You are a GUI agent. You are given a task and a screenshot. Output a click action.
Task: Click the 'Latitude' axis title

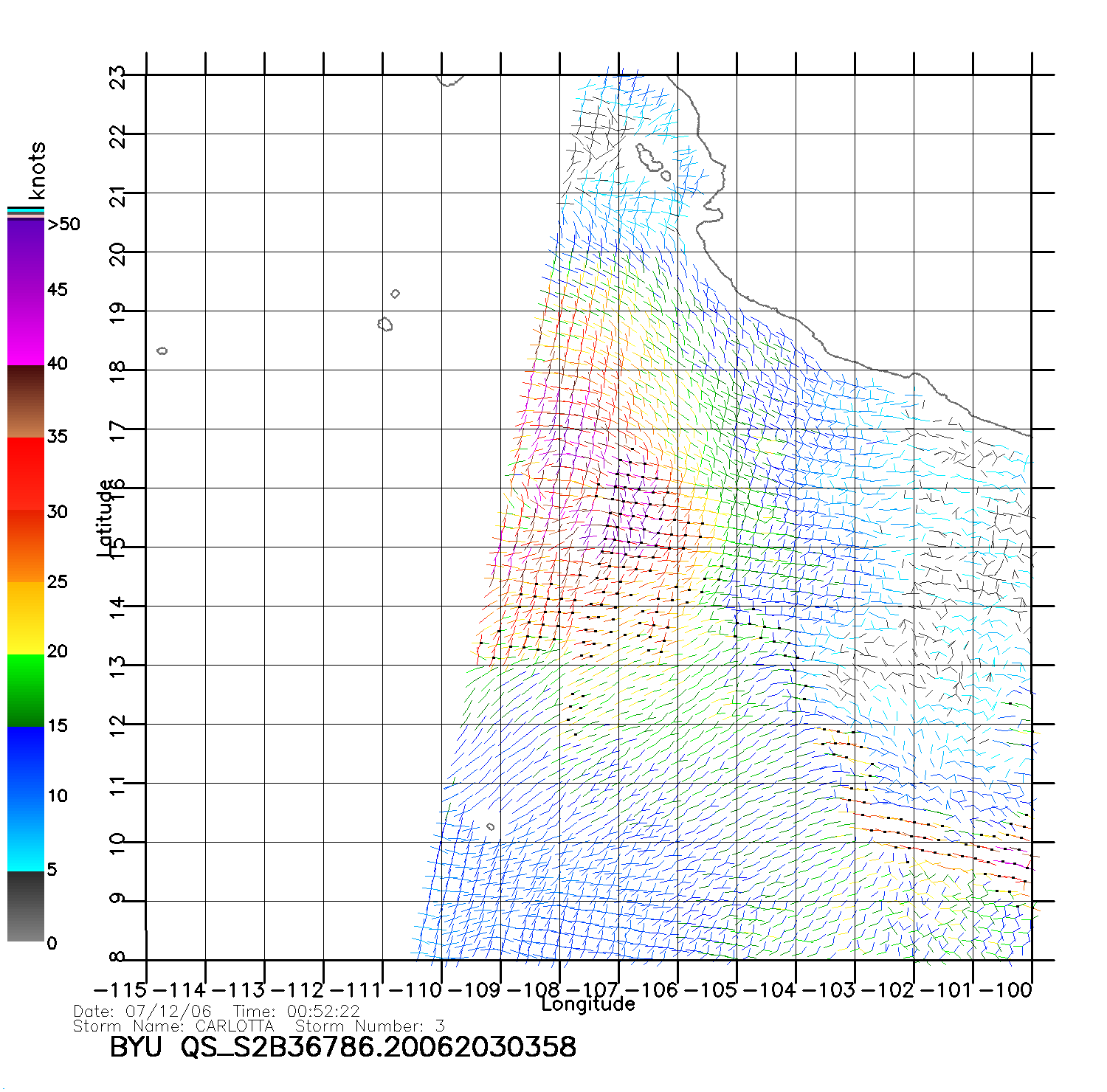(105, 518)
